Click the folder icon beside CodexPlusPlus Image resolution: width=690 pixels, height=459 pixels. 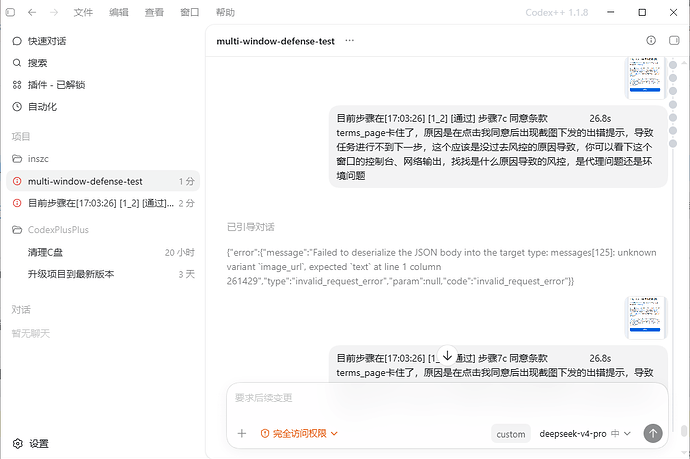pos(17,230)
